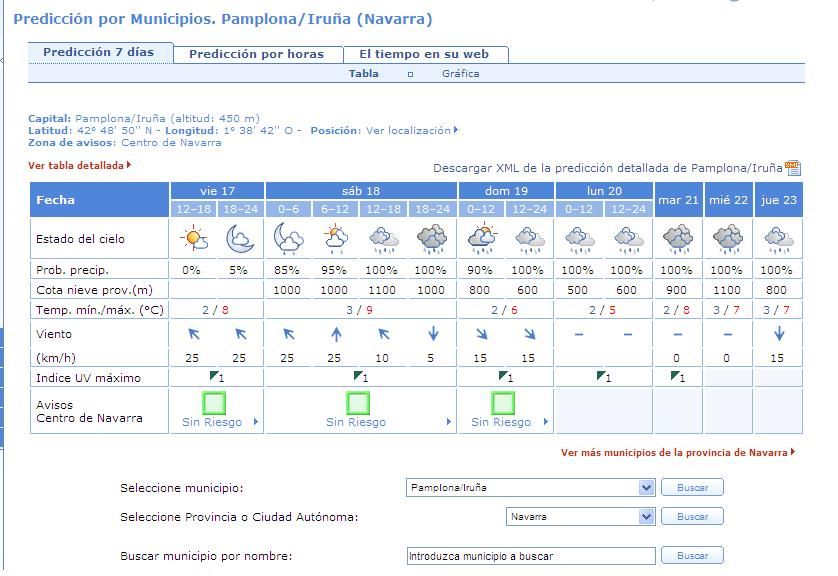Click sky icon for dom 19 0-12
Image resolution: width=838 pixels, height=576 pixels.
[482, 239]
